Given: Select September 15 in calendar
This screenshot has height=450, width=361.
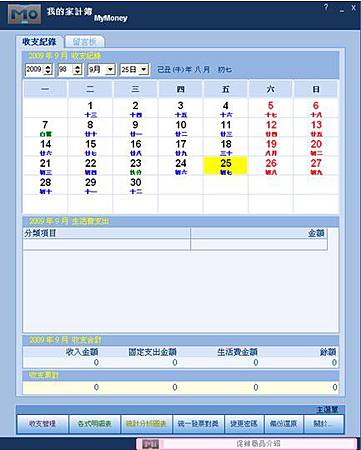Looking at the screenshot, I should click(x=90, y=147).
